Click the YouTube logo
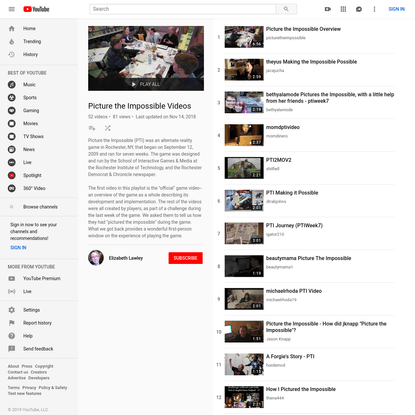415x415 pixels. [36, 9]
